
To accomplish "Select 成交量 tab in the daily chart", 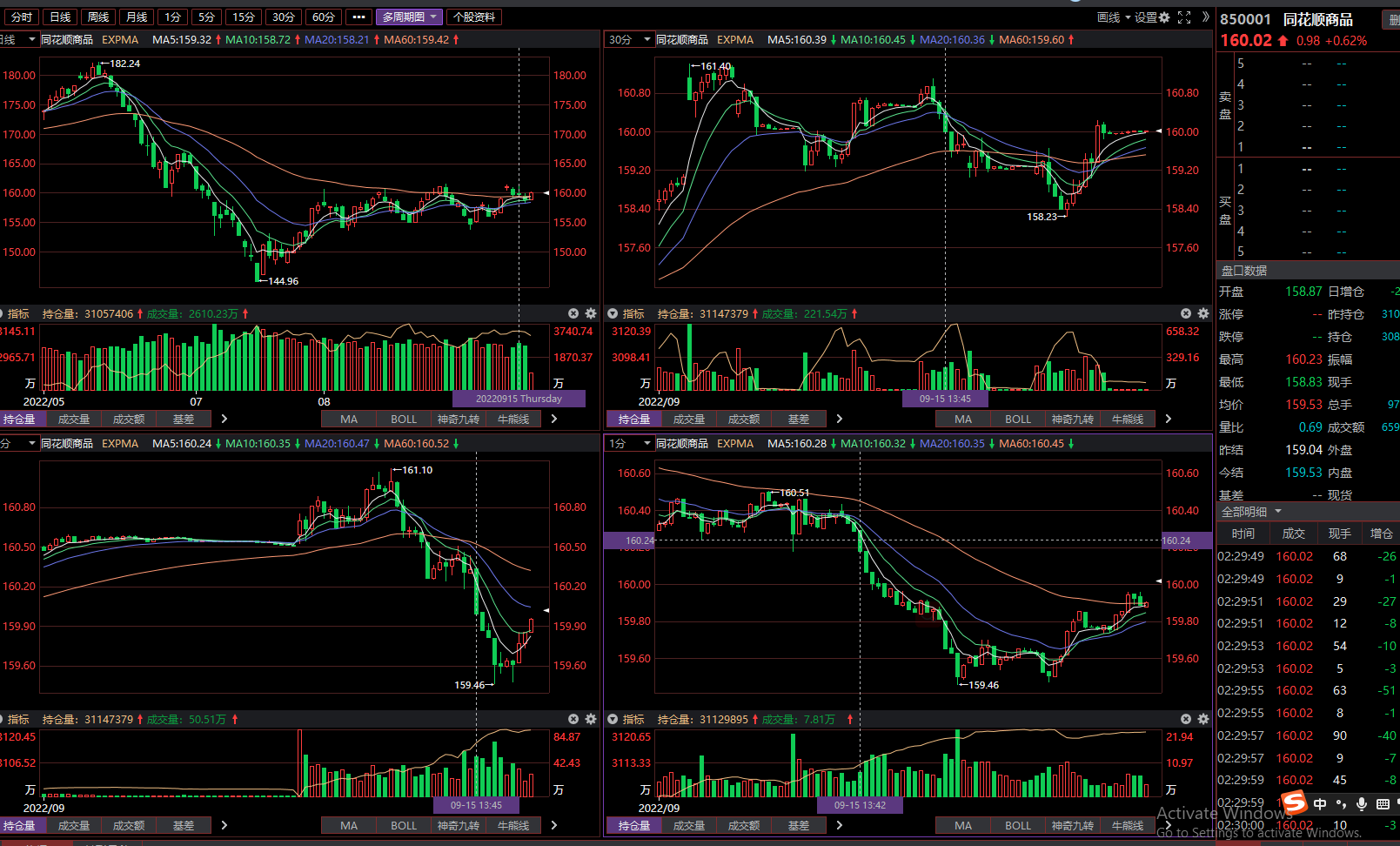I will [x=74, y=420].
